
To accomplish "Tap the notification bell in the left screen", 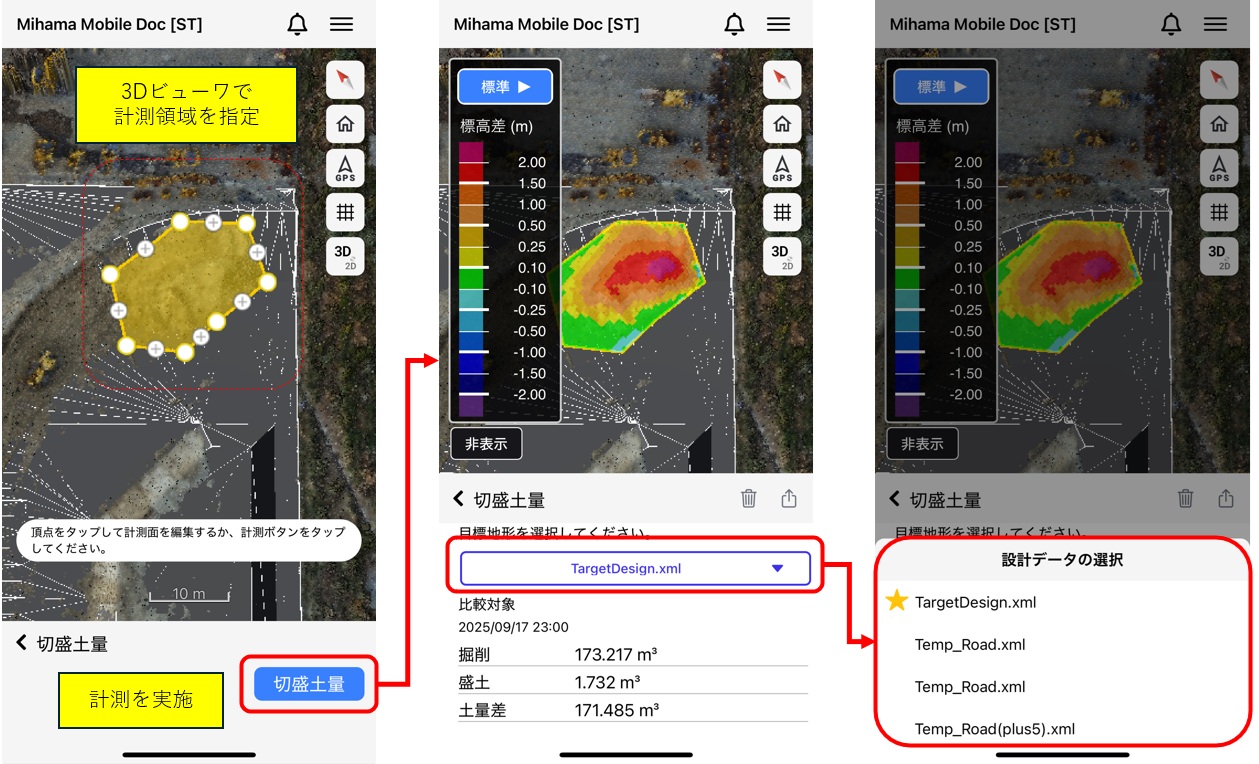I will pos(297,25).
